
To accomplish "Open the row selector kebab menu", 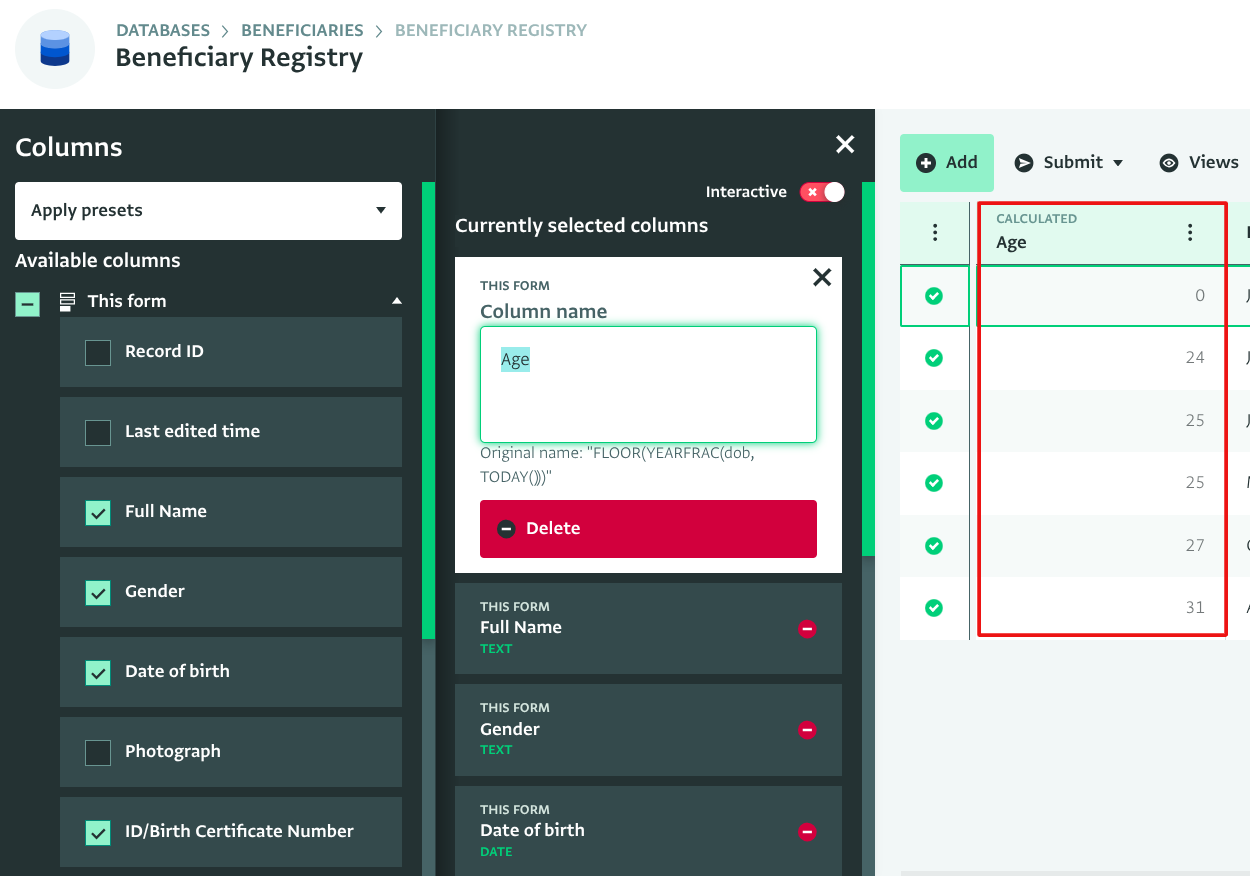I will [934, 233].
